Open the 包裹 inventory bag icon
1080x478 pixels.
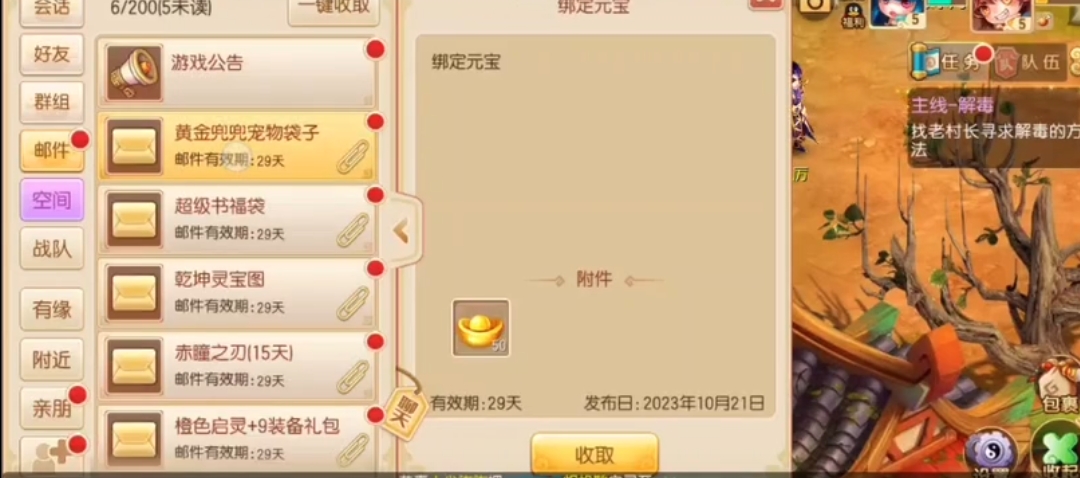tap(1059, 388)
